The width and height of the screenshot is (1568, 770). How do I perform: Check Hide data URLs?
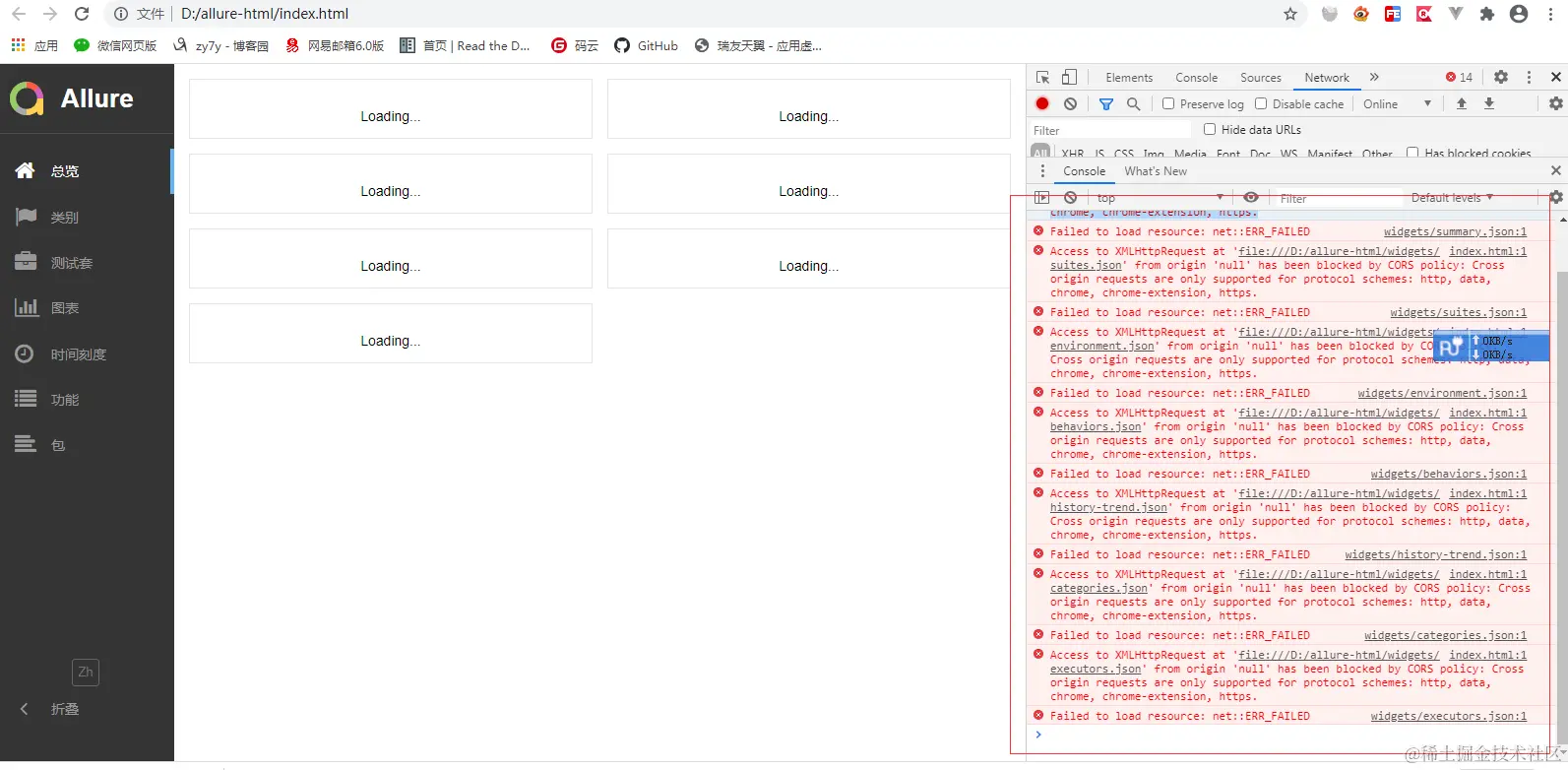pos(1210,129)
